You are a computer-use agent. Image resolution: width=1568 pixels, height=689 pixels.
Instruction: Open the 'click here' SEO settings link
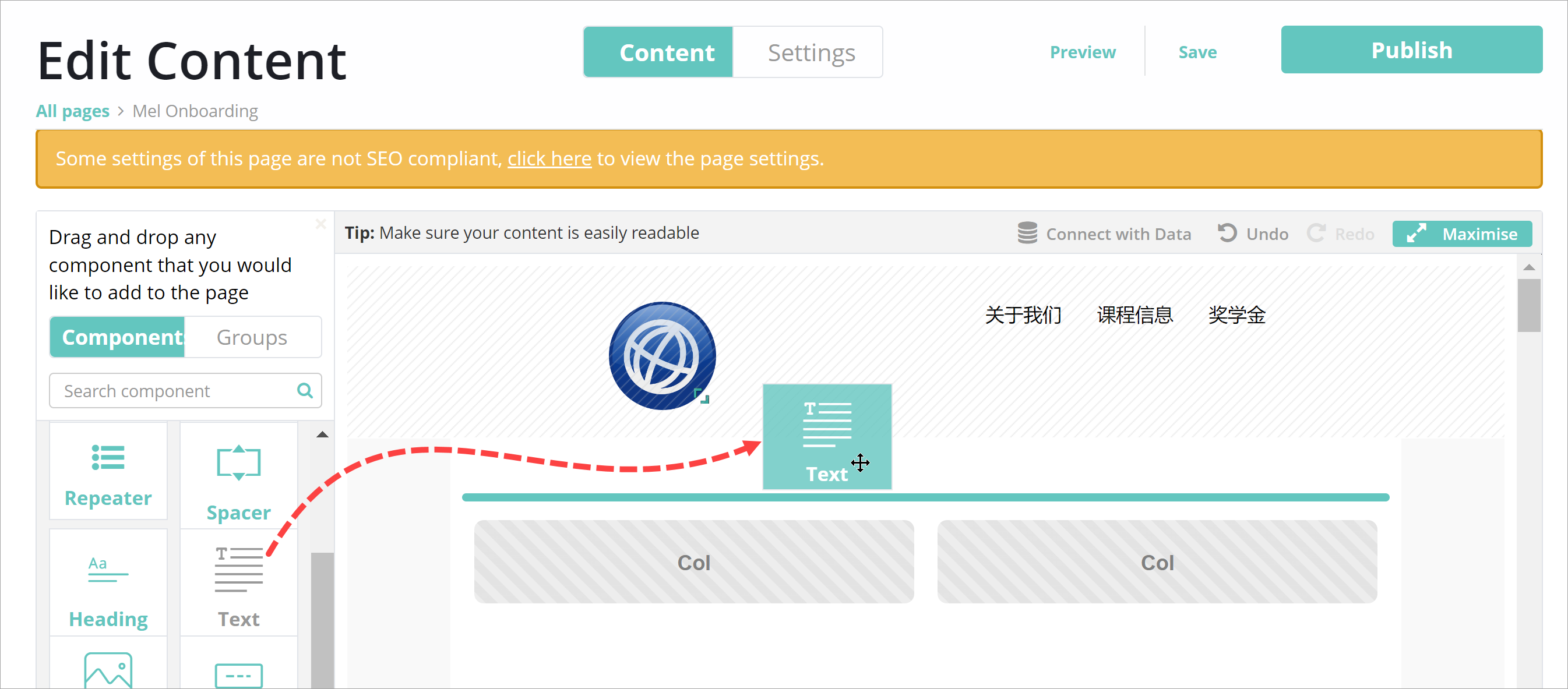(549, 159)
